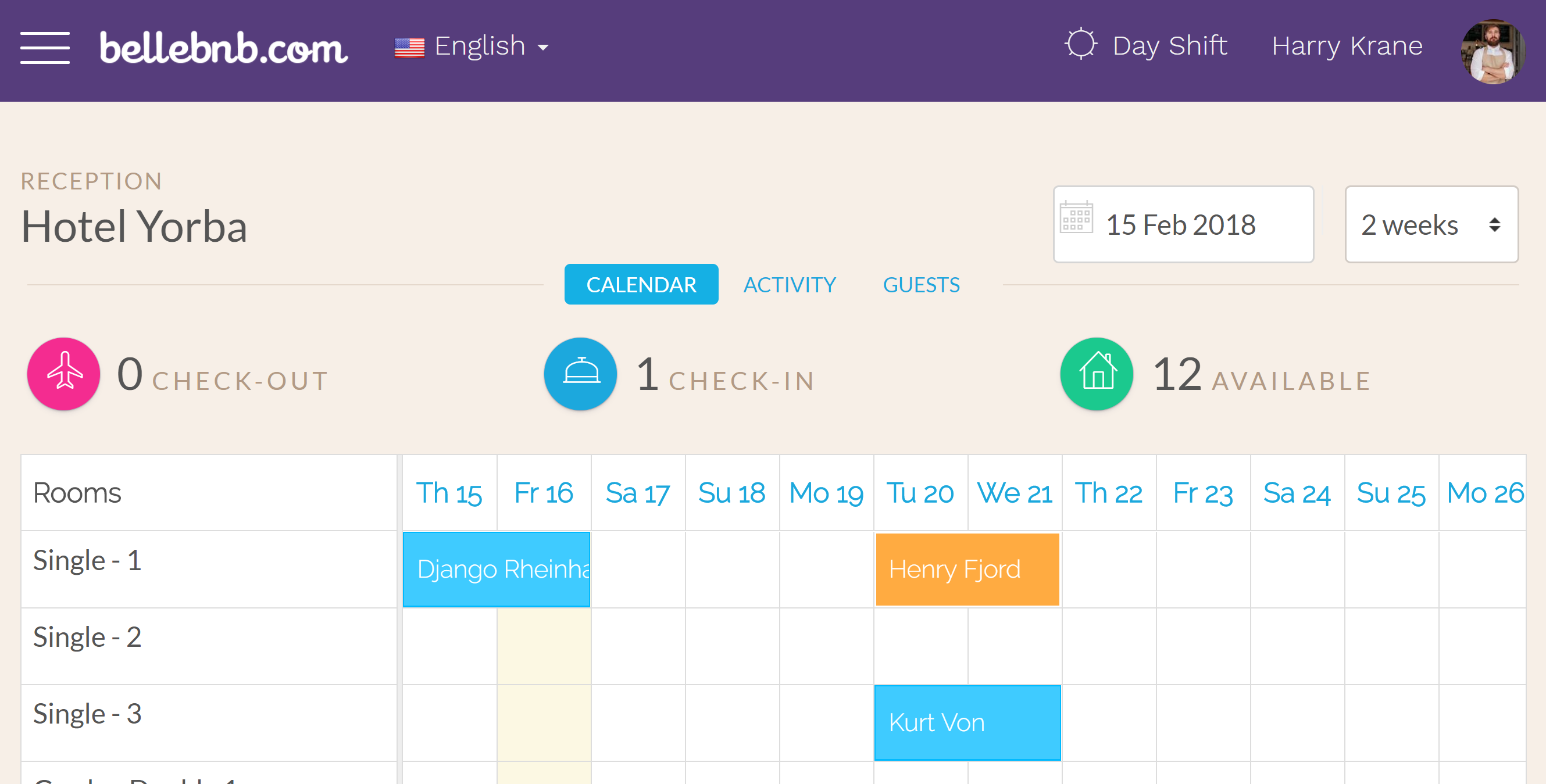Click on Django Rheinha booking block
The width and height of the screenshot is (1546, 784).
pyautogui.click(x=498, y=569)
